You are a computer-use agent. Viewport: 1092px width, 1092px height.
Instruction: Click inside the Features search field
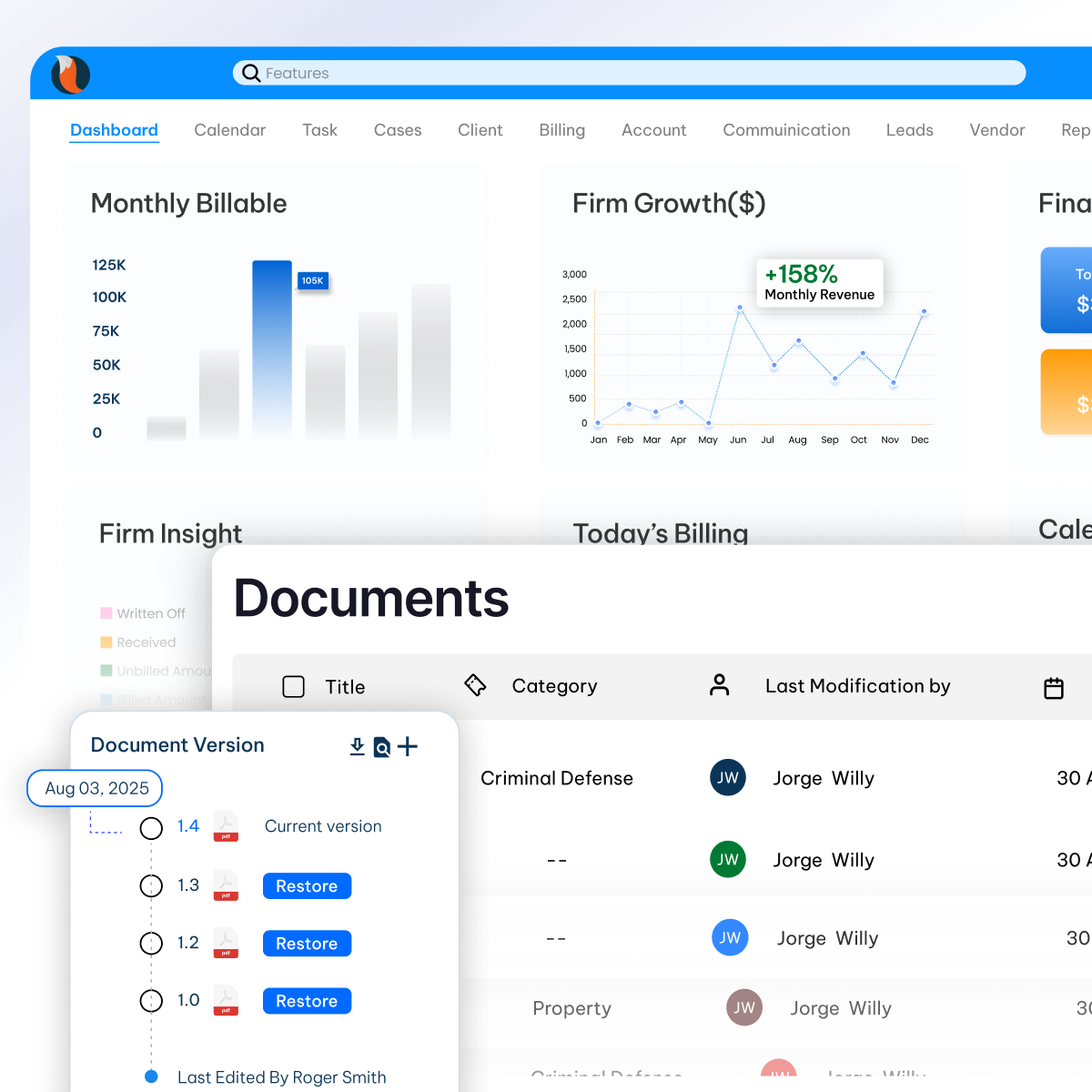pos(628,73)
